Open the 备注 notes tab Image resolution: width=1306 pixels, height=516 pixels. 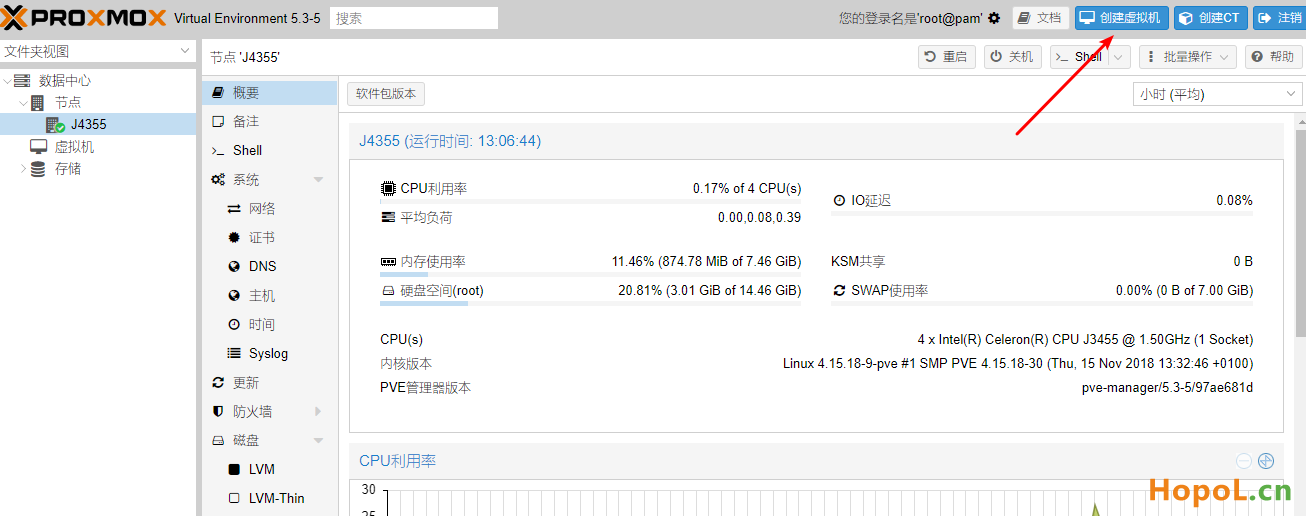(269, 122)
